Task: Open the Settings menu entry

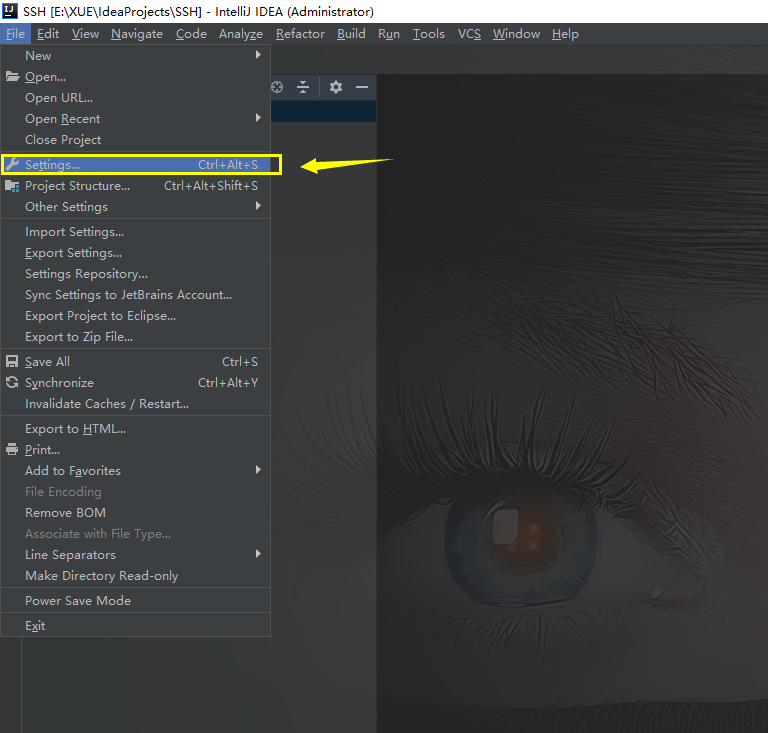Action: pyautogui.click(x=136, y=165)
